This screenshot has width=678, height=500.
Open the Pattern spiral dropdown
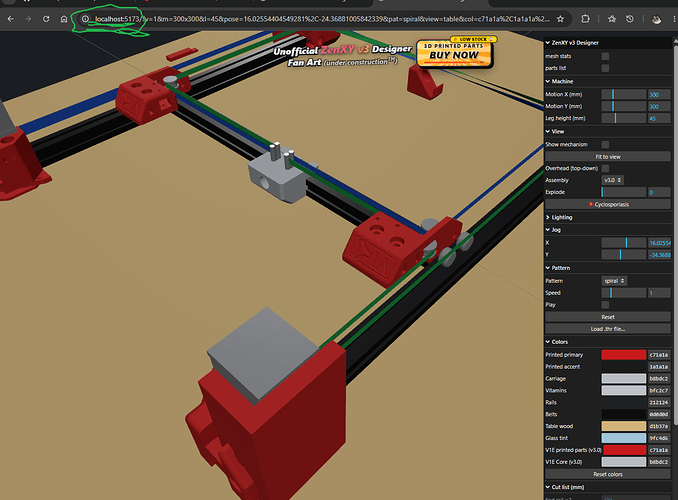tap(614, 281)
